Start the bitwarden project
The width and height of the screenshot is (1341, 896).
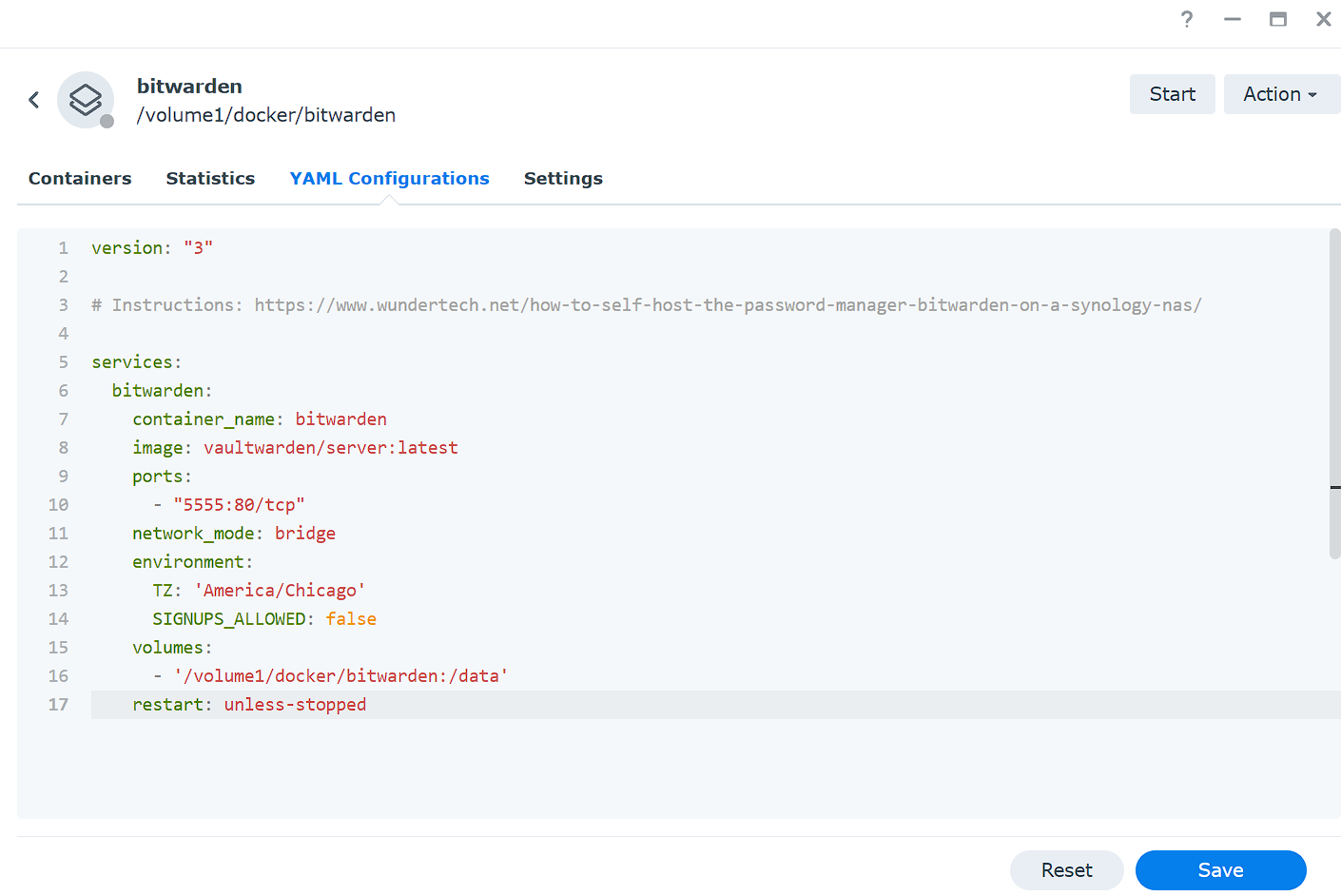[x=1172, y=93]
